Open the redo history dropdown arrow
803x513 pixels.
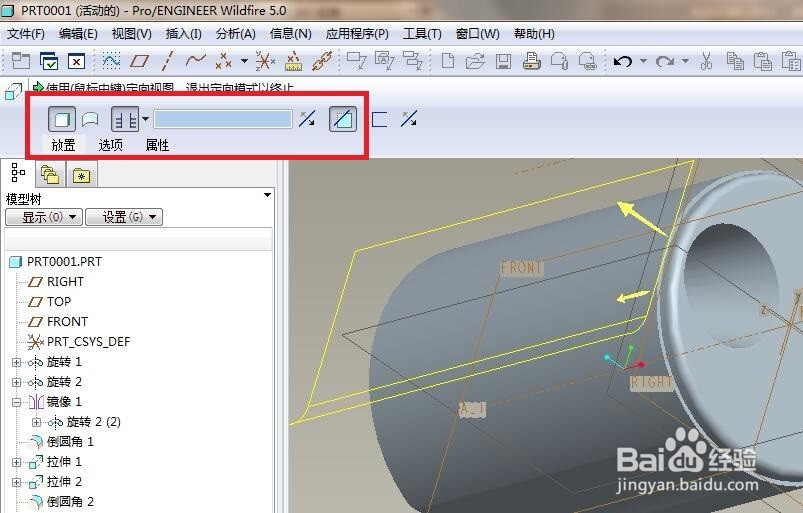click(x=685, y=61)
